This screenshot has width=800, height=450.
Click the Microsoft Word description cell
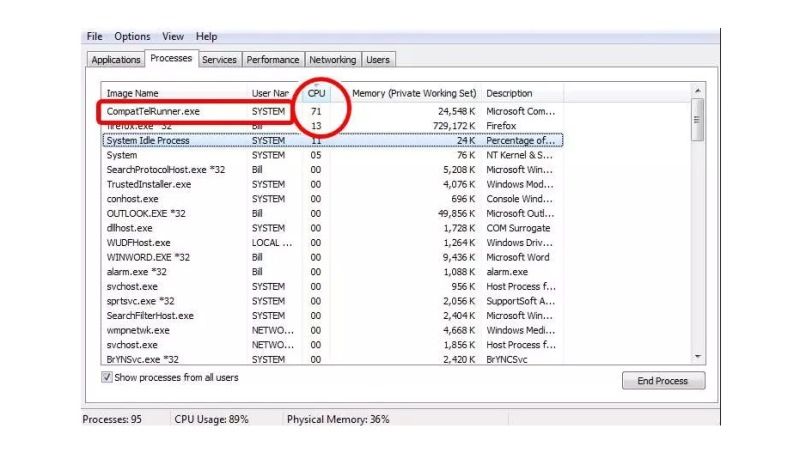518,257
